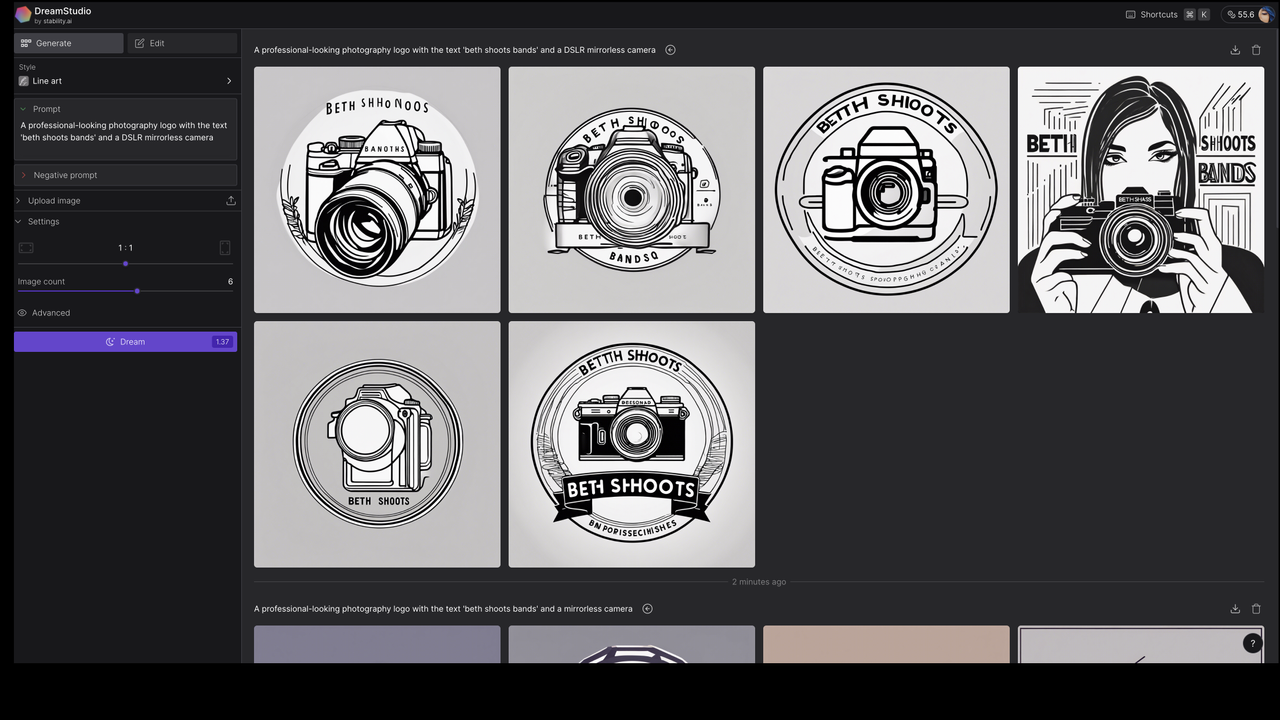Expand the Negative prompt section
Image resolution: width=1280 pixels, height=720 pixels.
(x=125, y=175)
